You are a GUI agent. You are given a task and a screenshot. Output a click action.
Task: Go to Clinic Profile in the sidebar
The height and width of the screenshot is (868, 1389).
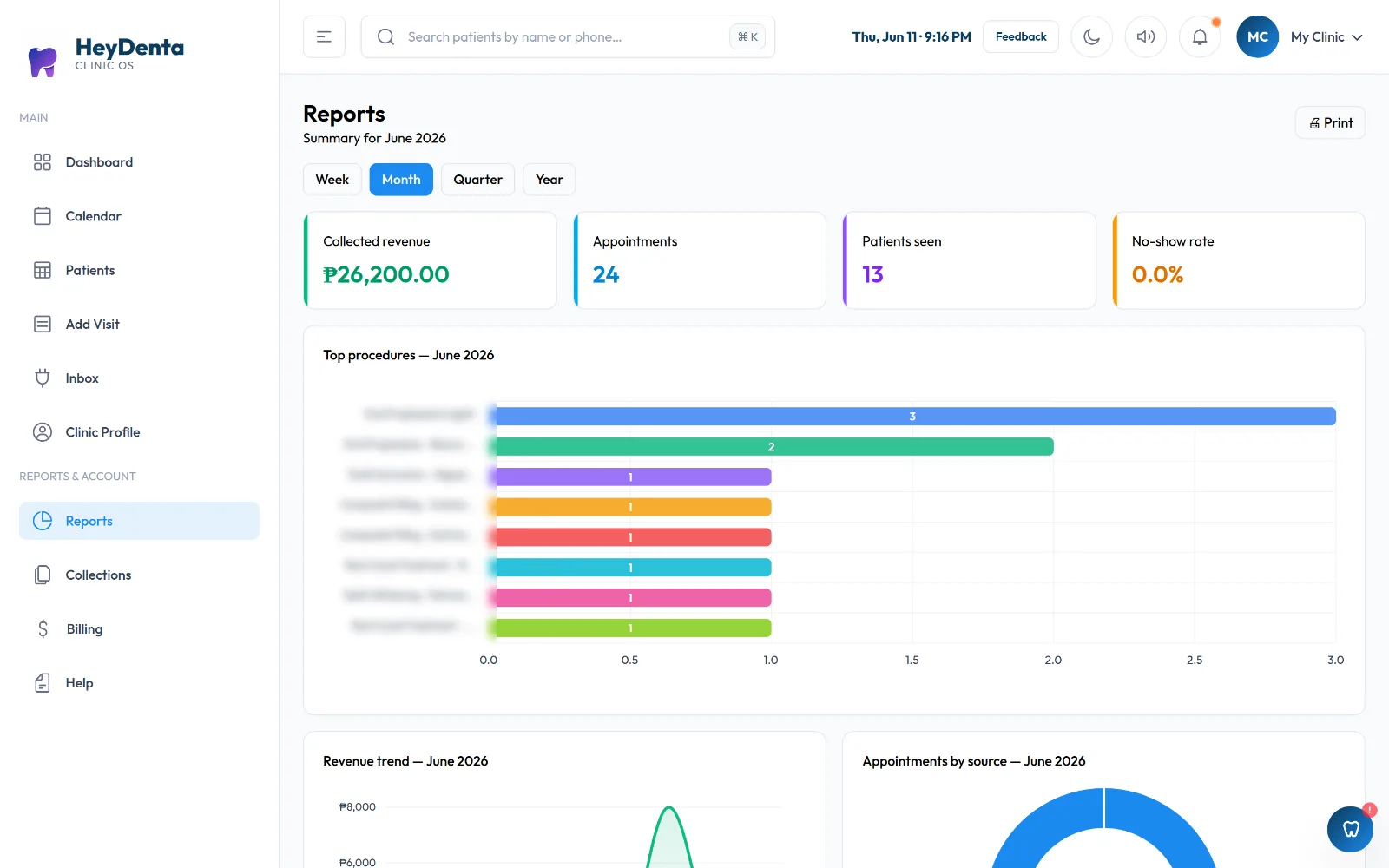pyautogui.click(x=139, y=432)
